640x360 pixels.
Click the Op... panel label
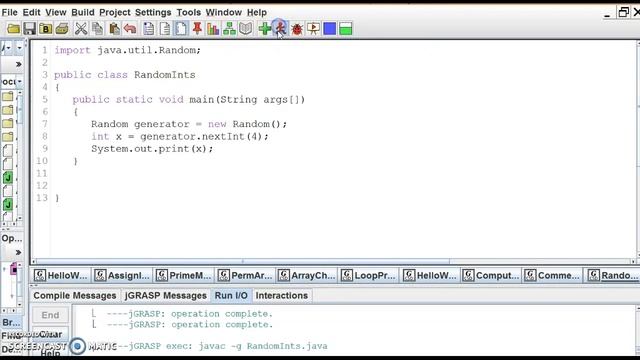coord(12,238)
